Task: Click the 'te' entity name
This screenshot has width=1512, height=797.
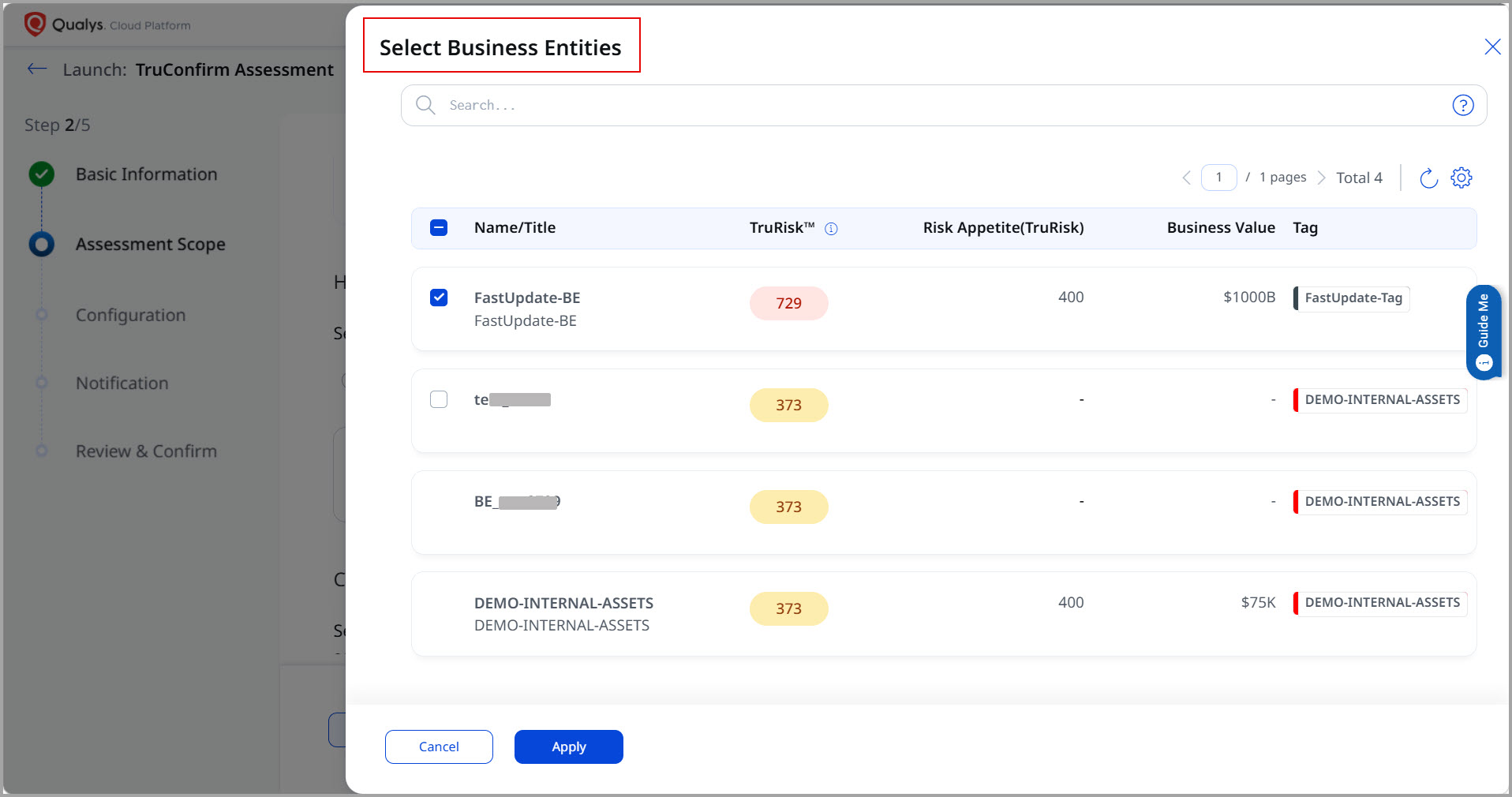Action: 512,399
